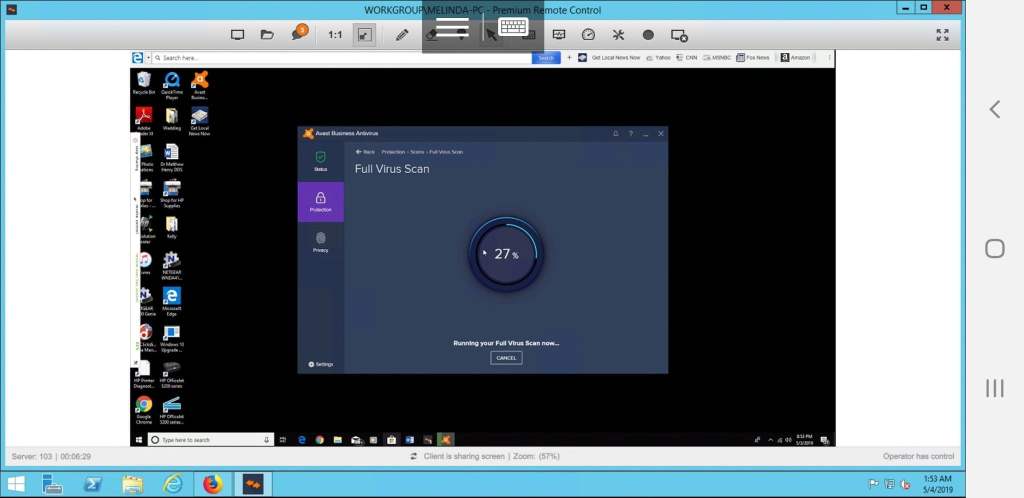Viewport: 1024px width, 498px height.
Task: Select the Microsoft Edge desktop shortcut
Action: 172,301
